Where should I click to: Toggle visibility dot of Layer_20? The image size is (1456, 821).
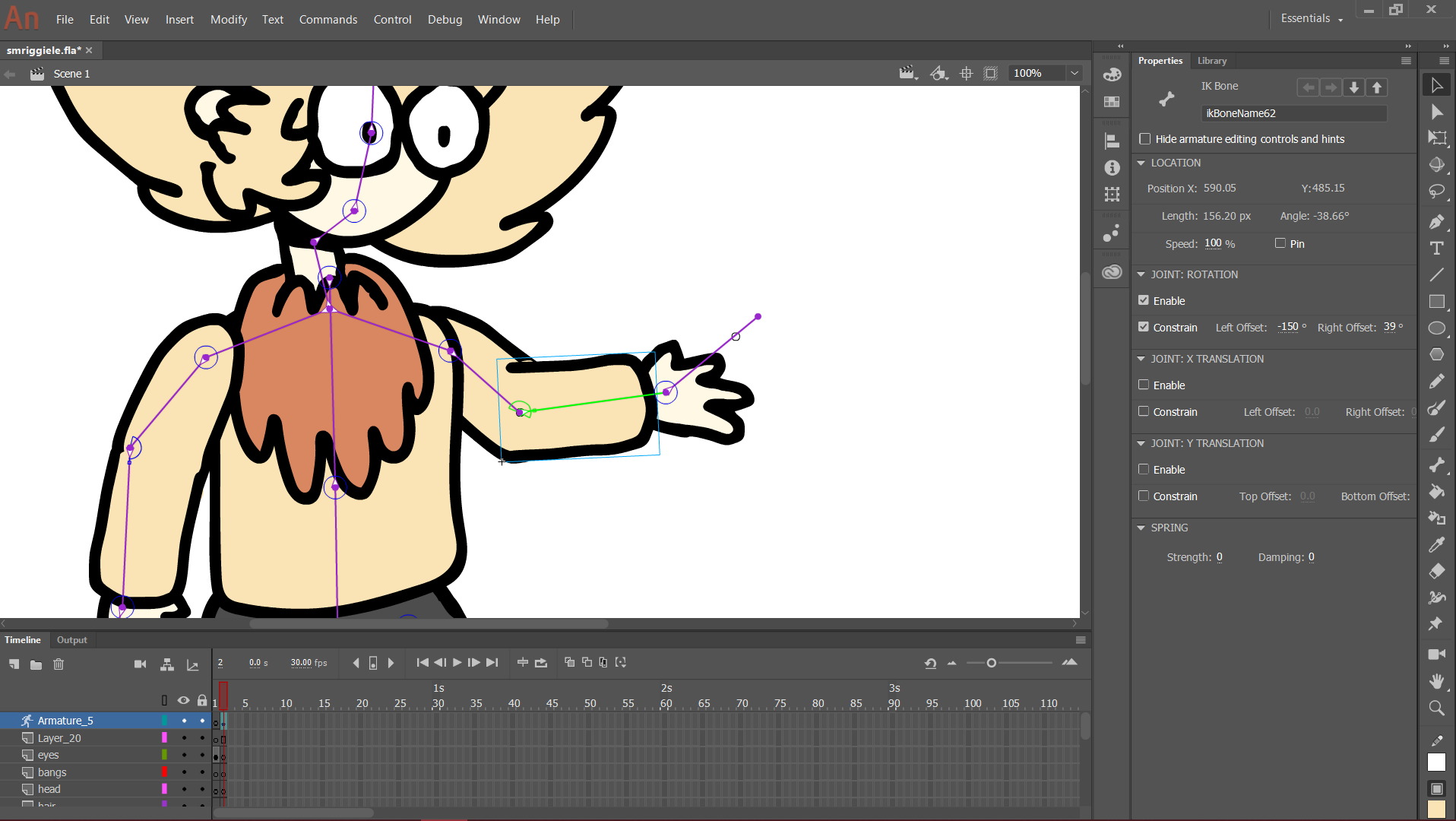tap(184, 737)
